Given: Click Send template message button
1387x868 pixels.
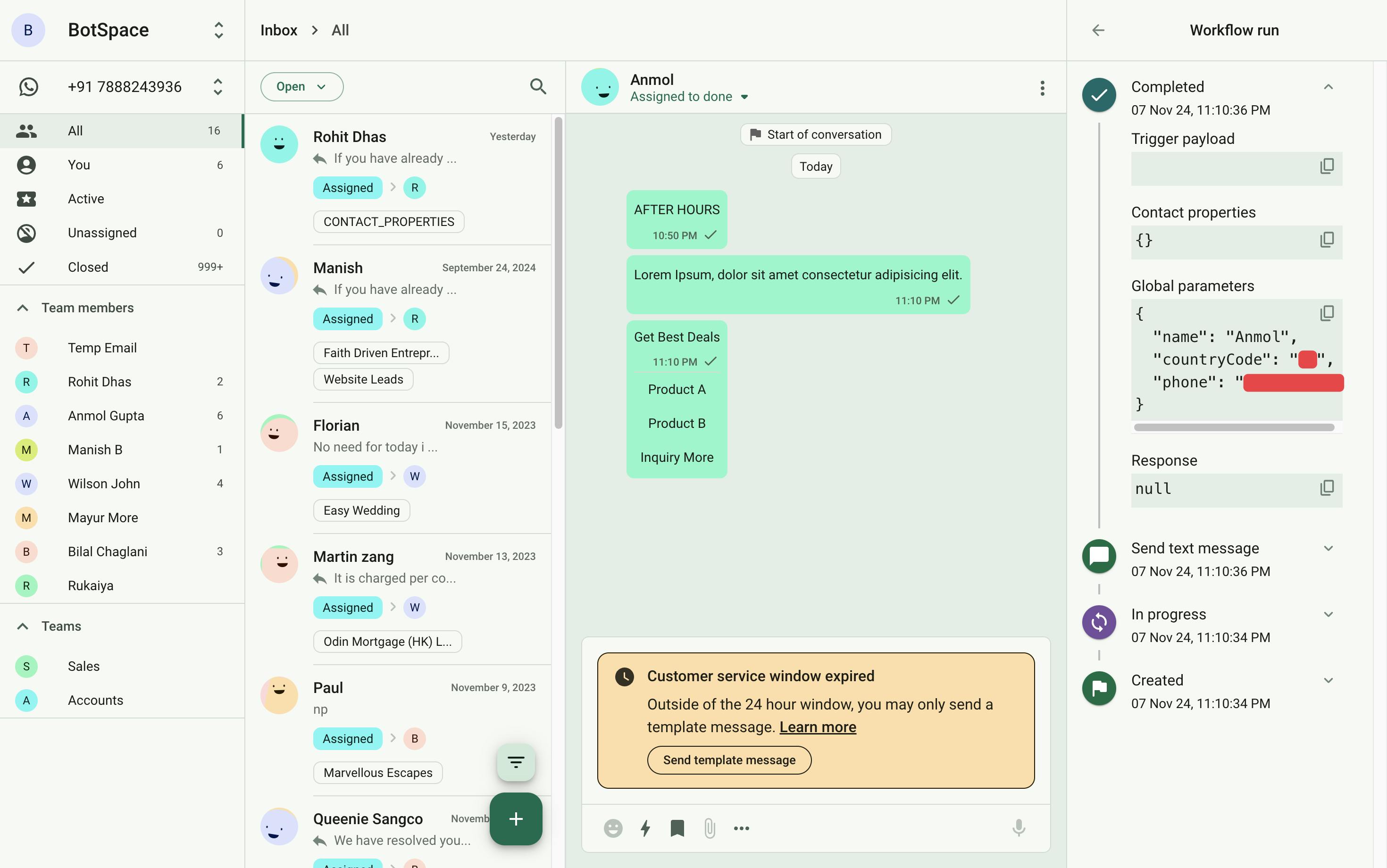Looking at the screenshot, I should (x=729, y=760).
